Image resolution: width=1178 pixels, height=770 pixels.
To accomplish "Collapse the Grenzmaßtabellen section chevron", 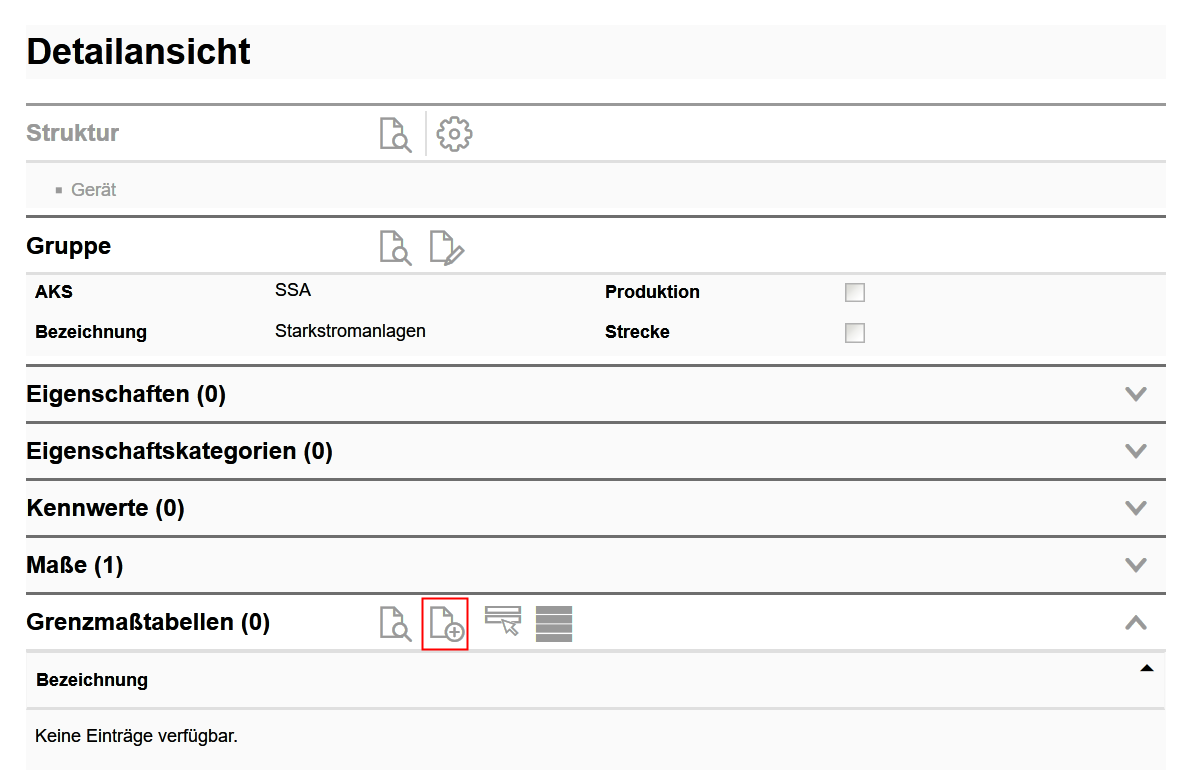I will tap(1135, 622).
